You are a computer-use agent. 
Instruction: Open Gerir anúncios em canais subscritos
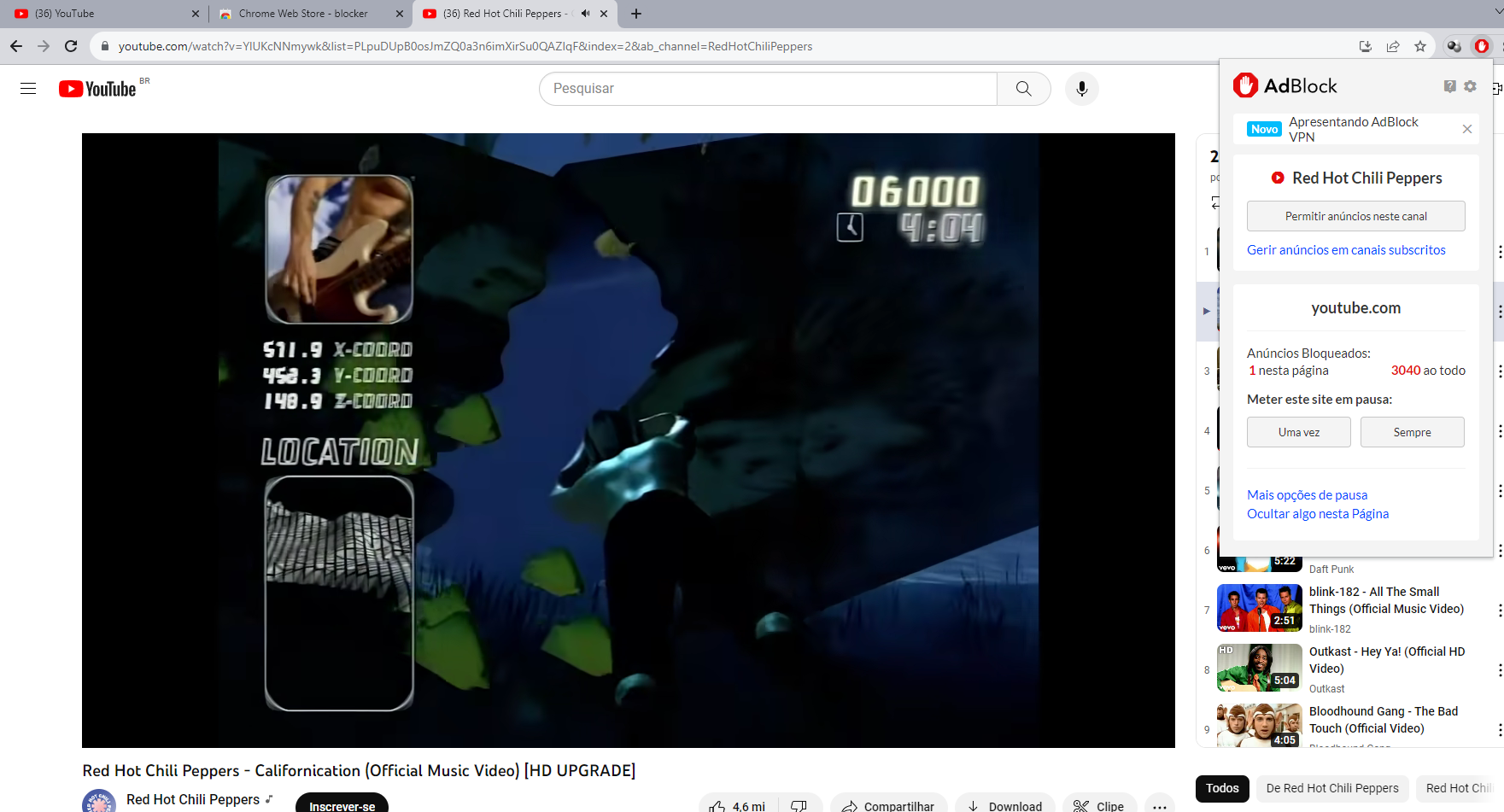tap(1346, 250)
